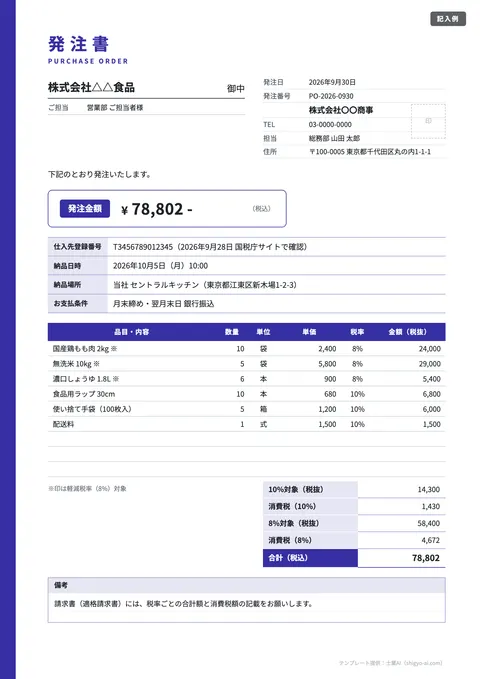Viewport: 480px width, 679px height.
Task: Click contact 総務部 山田 太郎
Action: [334, 138]
